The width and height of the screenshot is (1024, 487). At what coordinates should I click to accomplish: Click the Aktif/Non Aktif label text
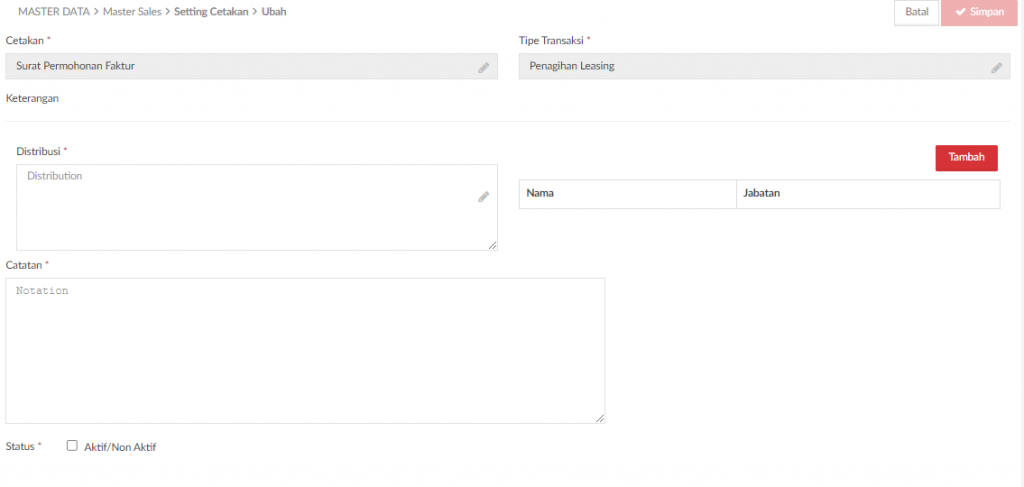pyautogui.click(x=120, y=447)
